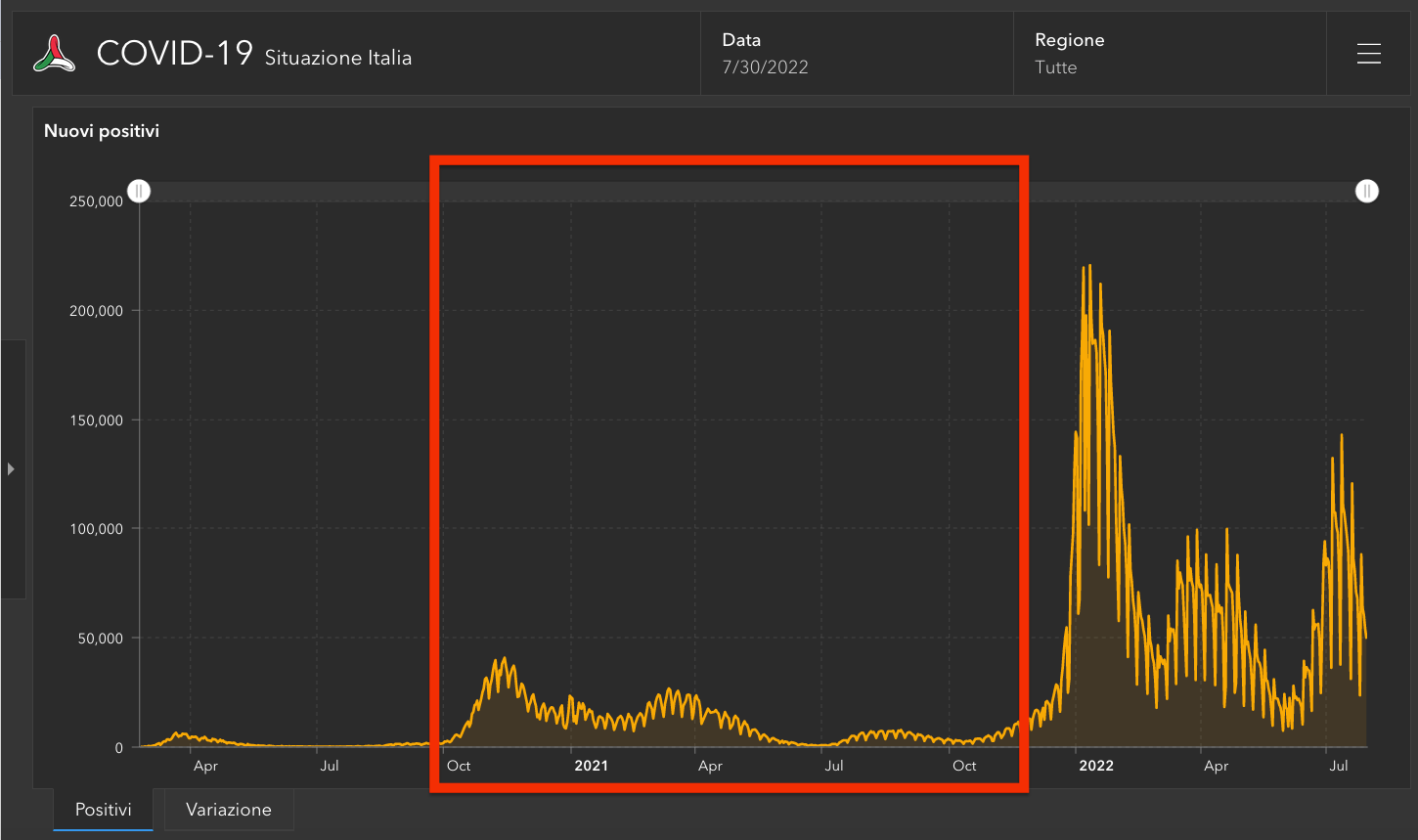Click the 2021 x-axis label
Screen dimensions: 1418x840
(591, 766)
